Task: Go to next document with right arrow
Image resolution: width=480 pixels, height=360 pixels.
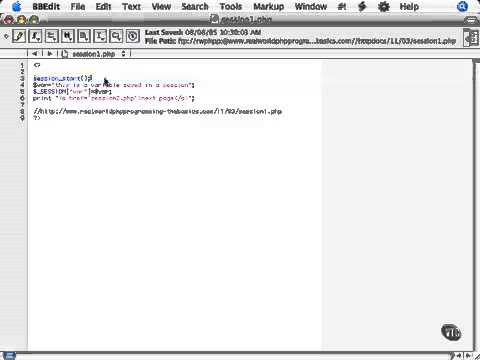Action: (50, 53)
